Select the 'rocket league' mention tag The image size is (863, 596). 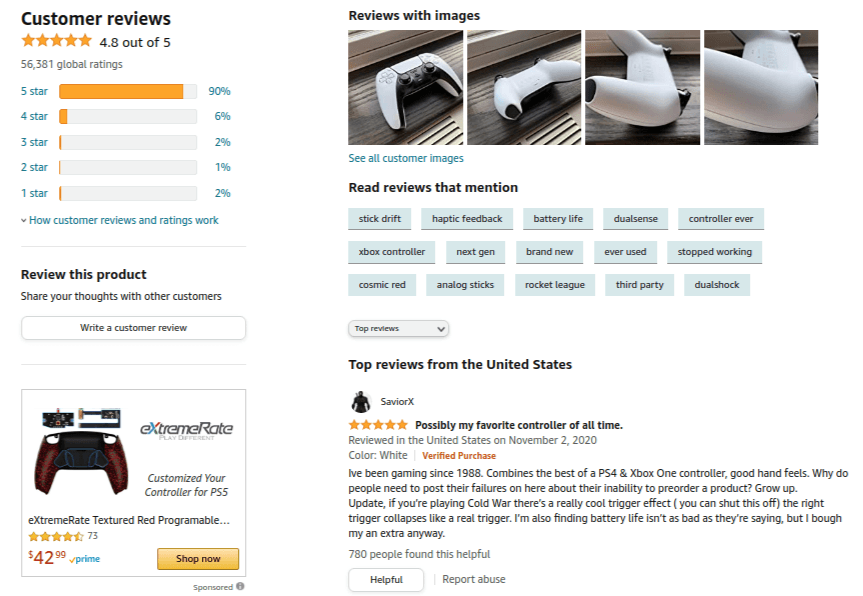(555, 284)
